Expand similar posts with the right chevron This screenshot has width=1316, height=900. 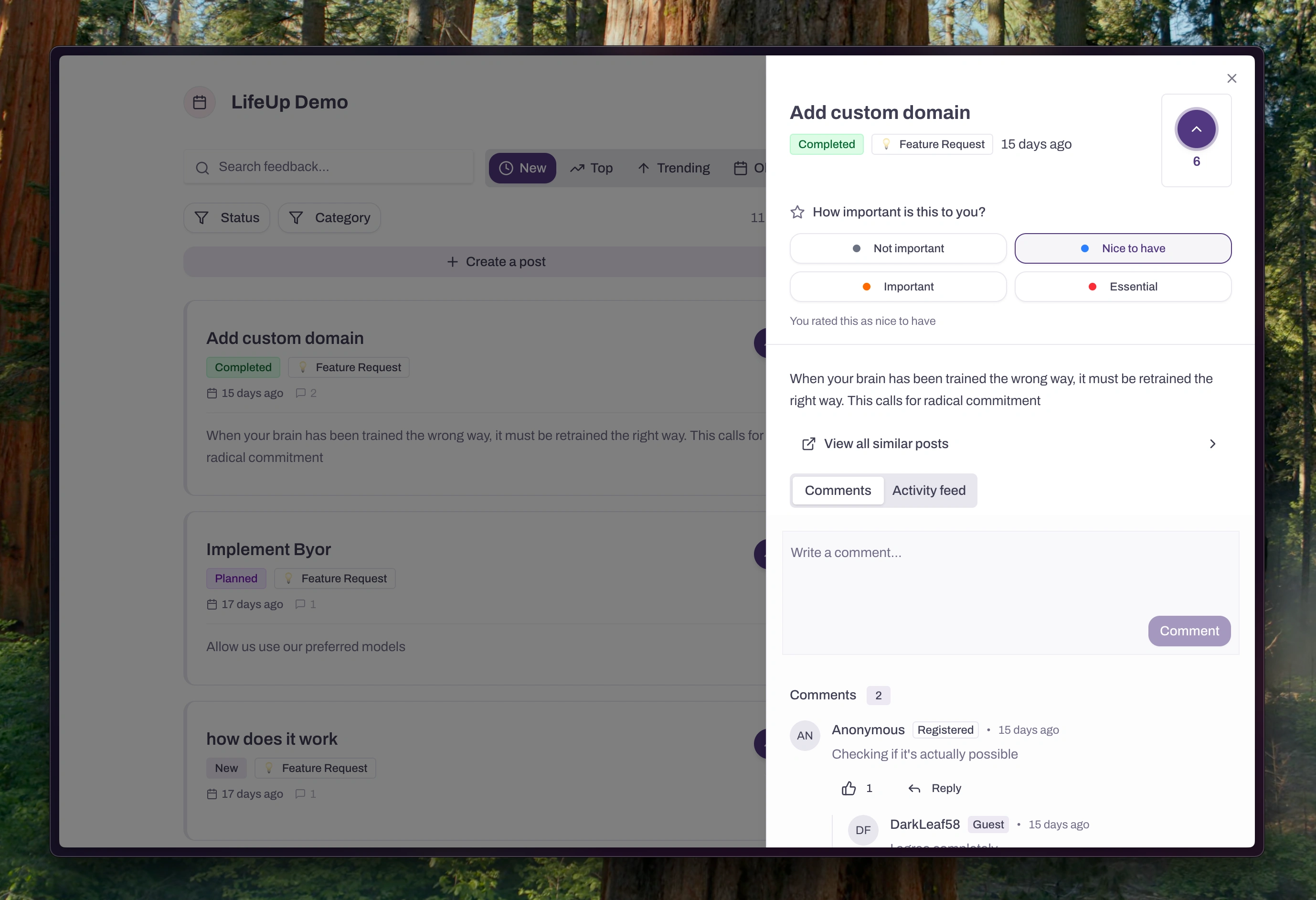click(x=1212, y=443)
